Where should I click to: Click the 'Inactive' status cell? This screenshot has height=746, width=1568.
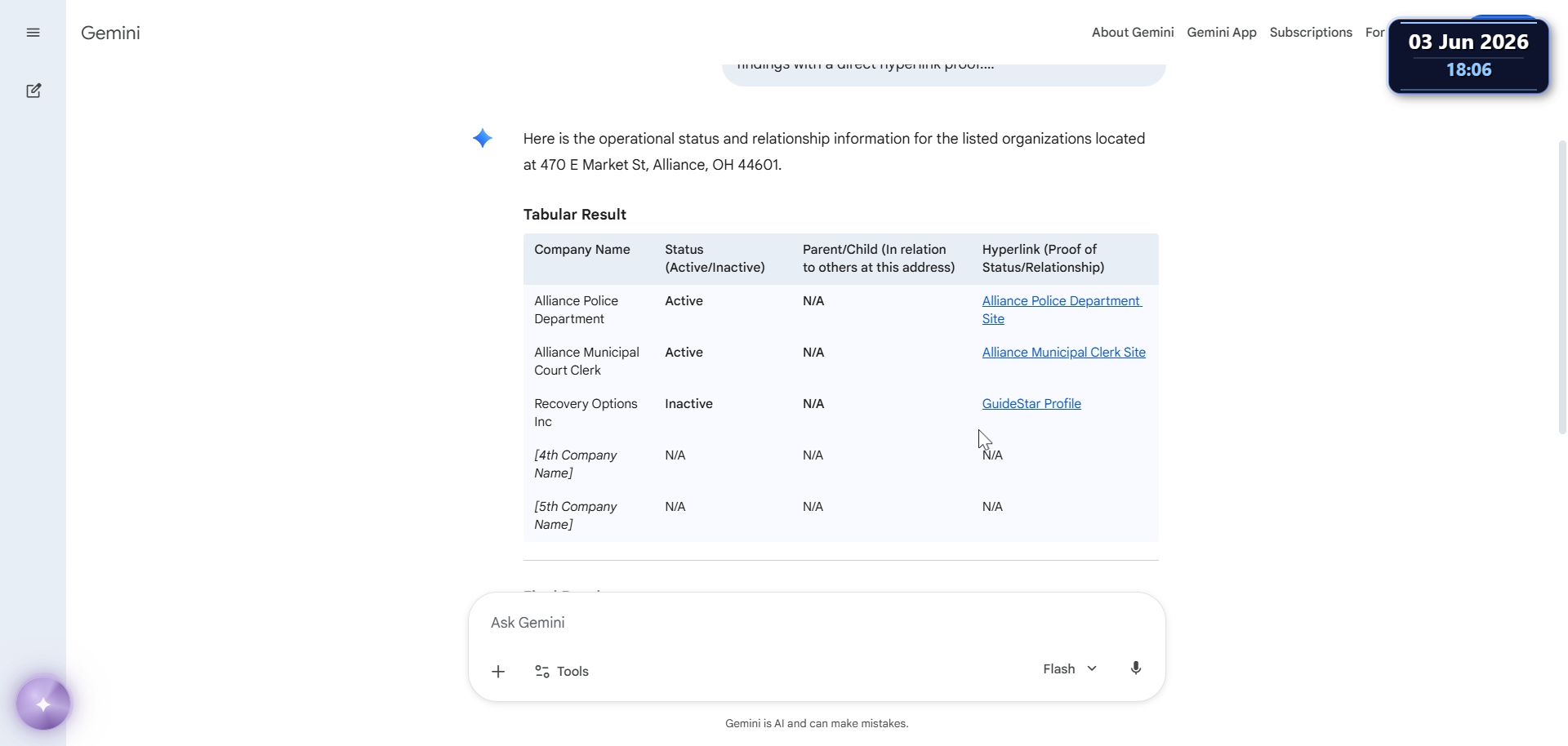point(688,404)
